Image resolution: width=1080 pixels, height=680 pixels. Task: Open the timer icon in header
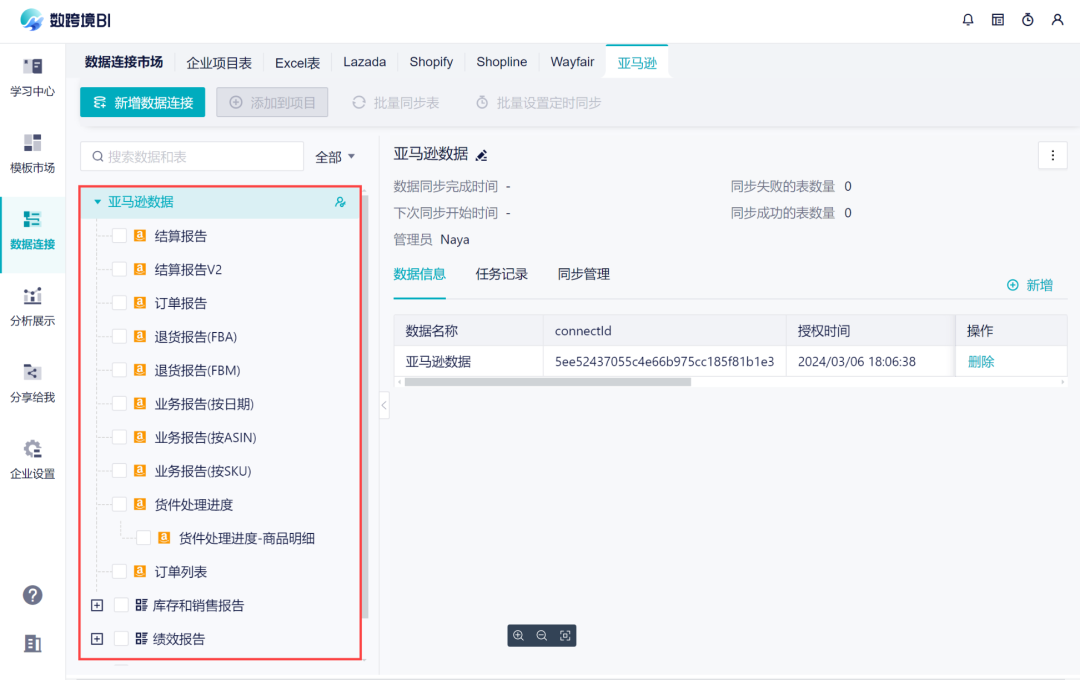click(1027, 20)
